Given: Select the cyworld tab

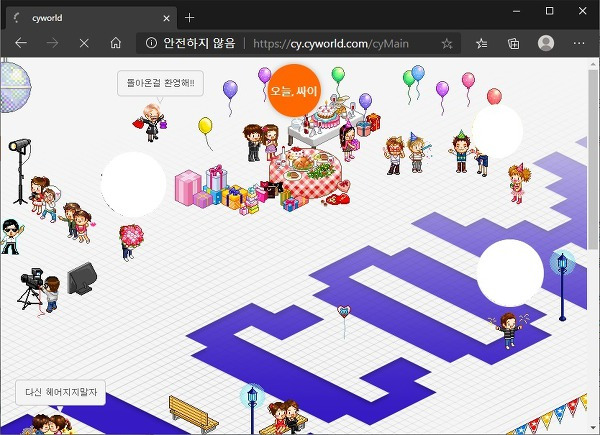Looking at the screenshot, I should pos(91,18).
